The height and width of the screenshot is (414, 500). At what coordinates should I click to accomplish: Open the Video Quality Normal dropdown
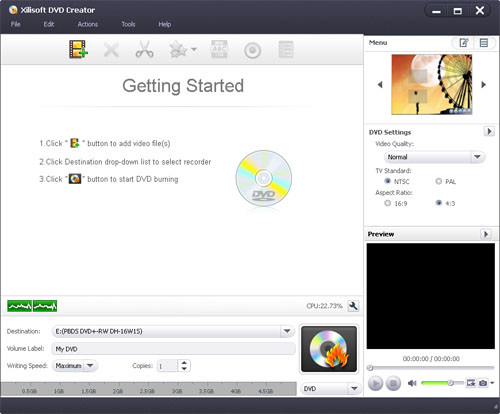tap(434, 157)
